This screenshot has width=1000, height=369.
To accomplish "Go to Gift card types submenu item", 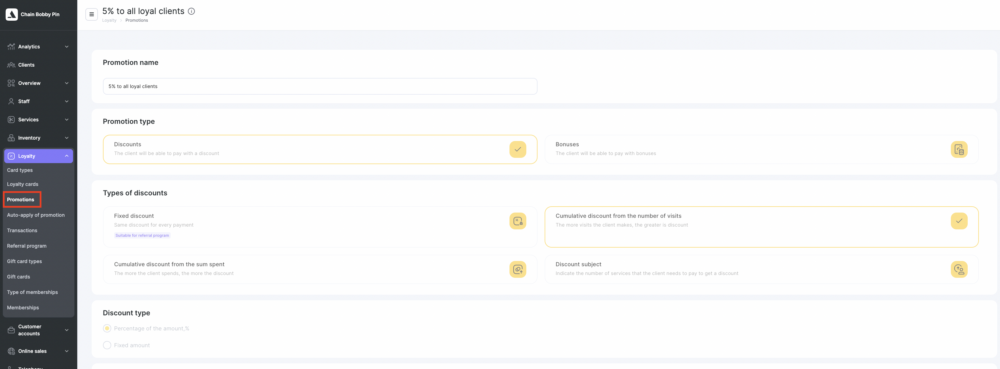I will pos(24,261).
